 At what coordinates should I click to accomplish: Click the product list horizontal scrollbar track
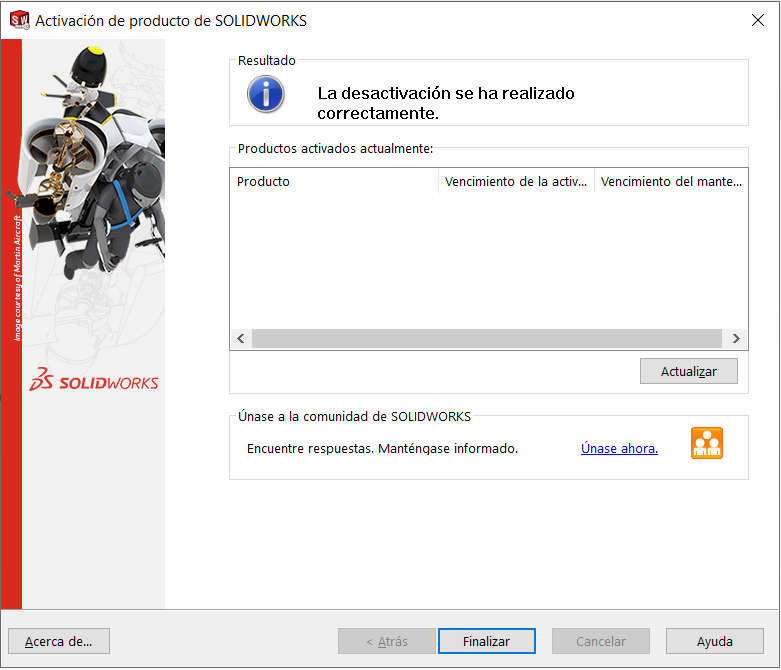point(487,339)
